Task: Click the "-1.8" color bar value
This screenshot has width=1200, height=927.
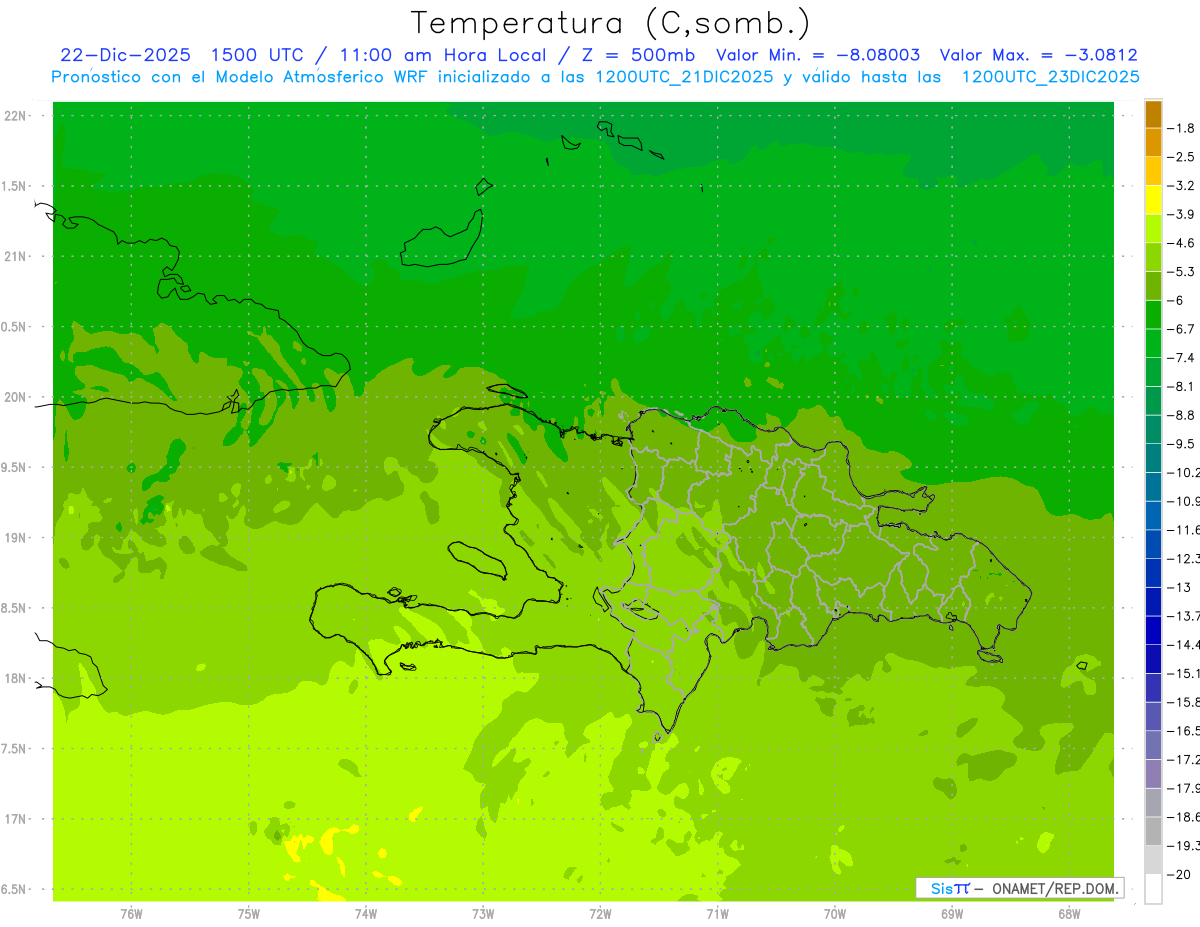Action: pyautogui.click(x=1183, y=128)
